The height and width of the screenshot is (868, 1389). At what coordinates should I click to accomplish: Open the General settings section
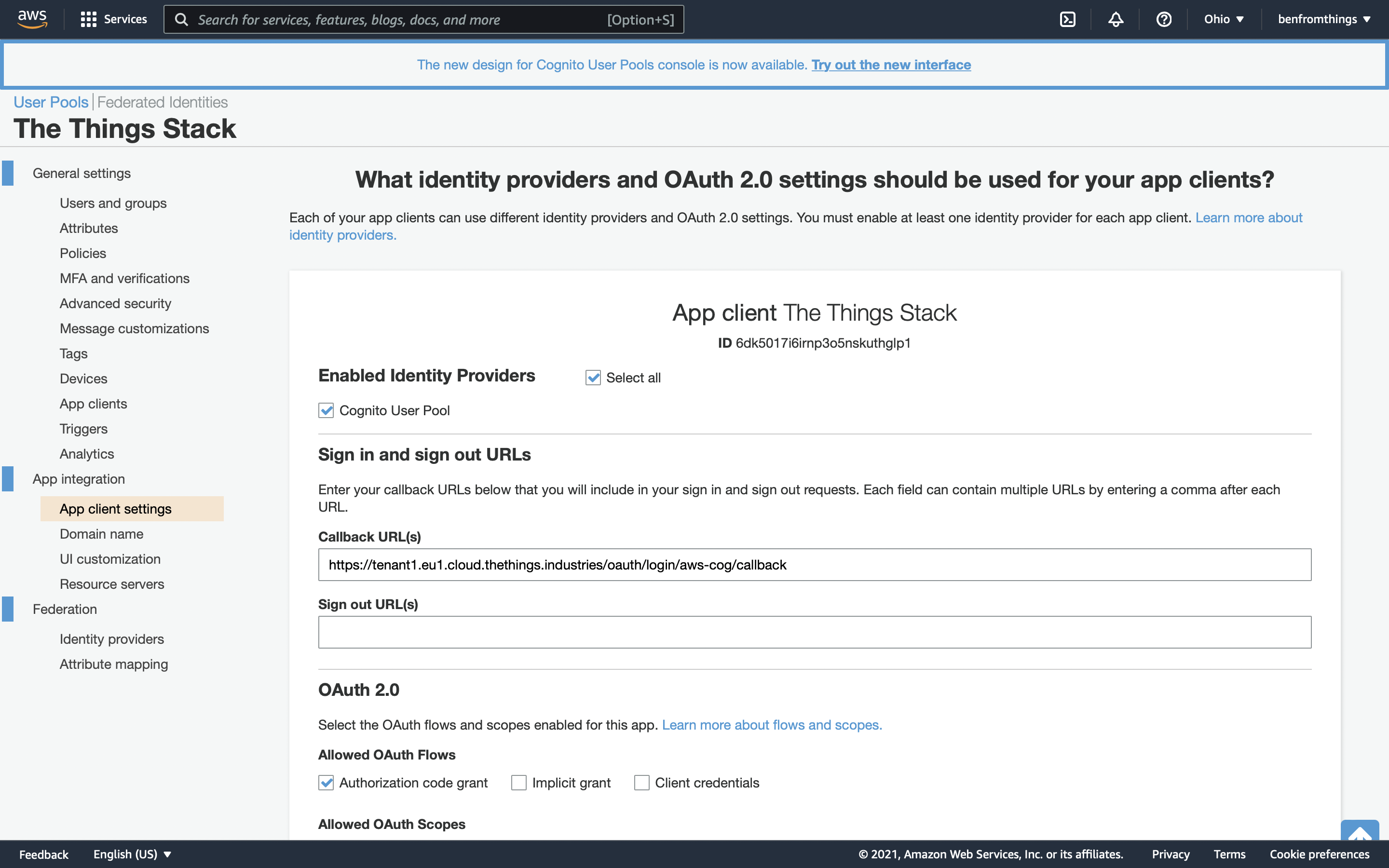pos(82,174)
